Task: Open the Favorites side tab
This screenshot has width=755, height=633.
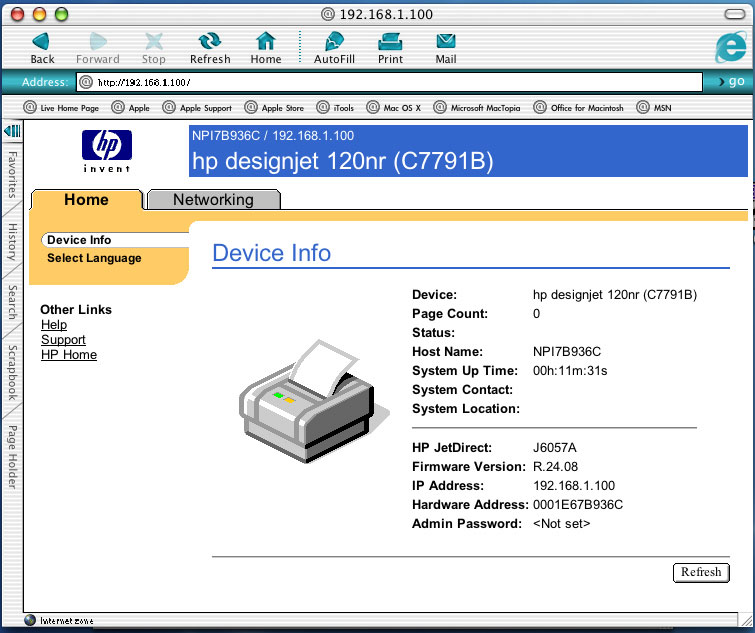Action: (12, 175)
